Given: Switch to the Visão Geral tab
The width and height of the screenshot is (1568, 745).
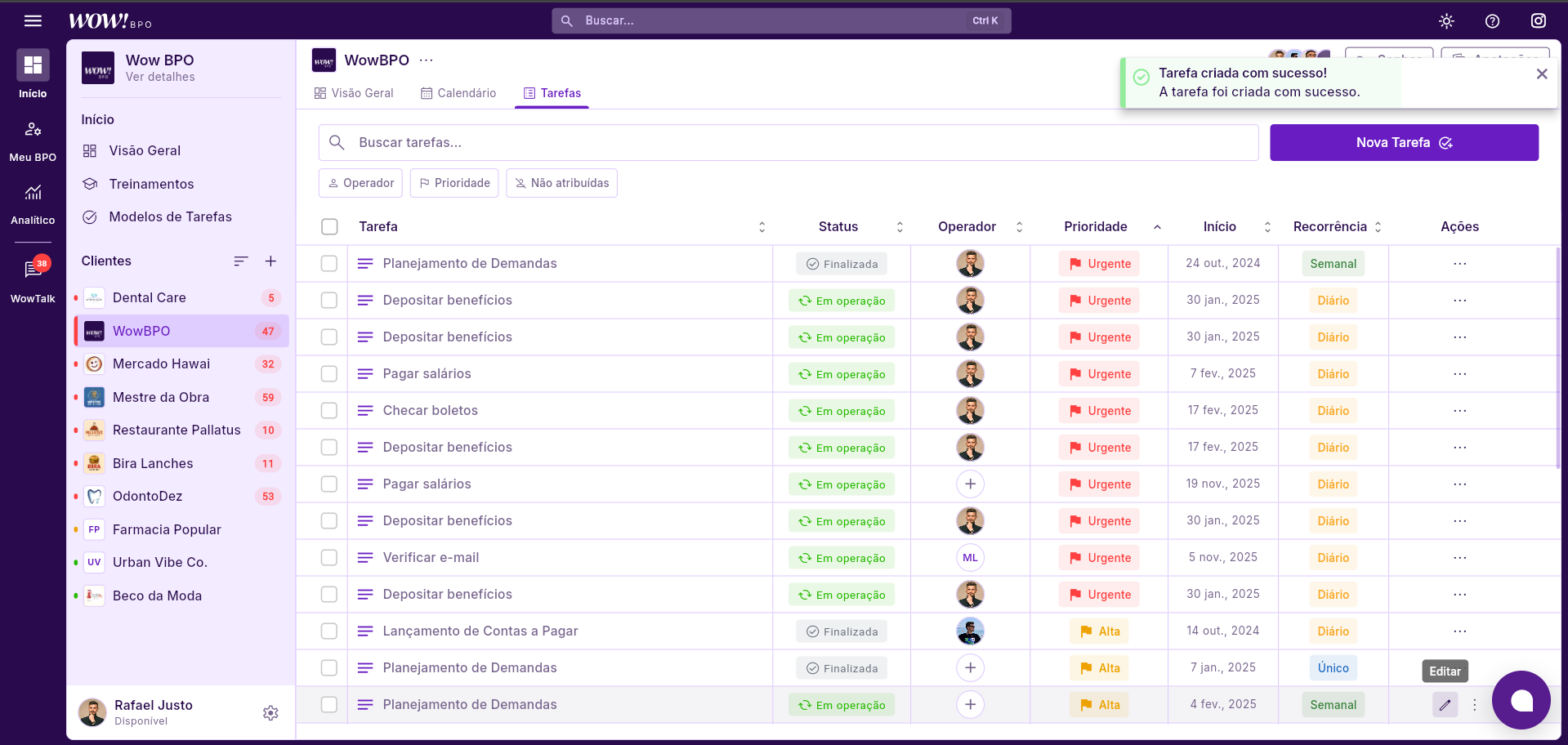Looking at the screenshot, I should pyautogui.click(x=354, y=93).
